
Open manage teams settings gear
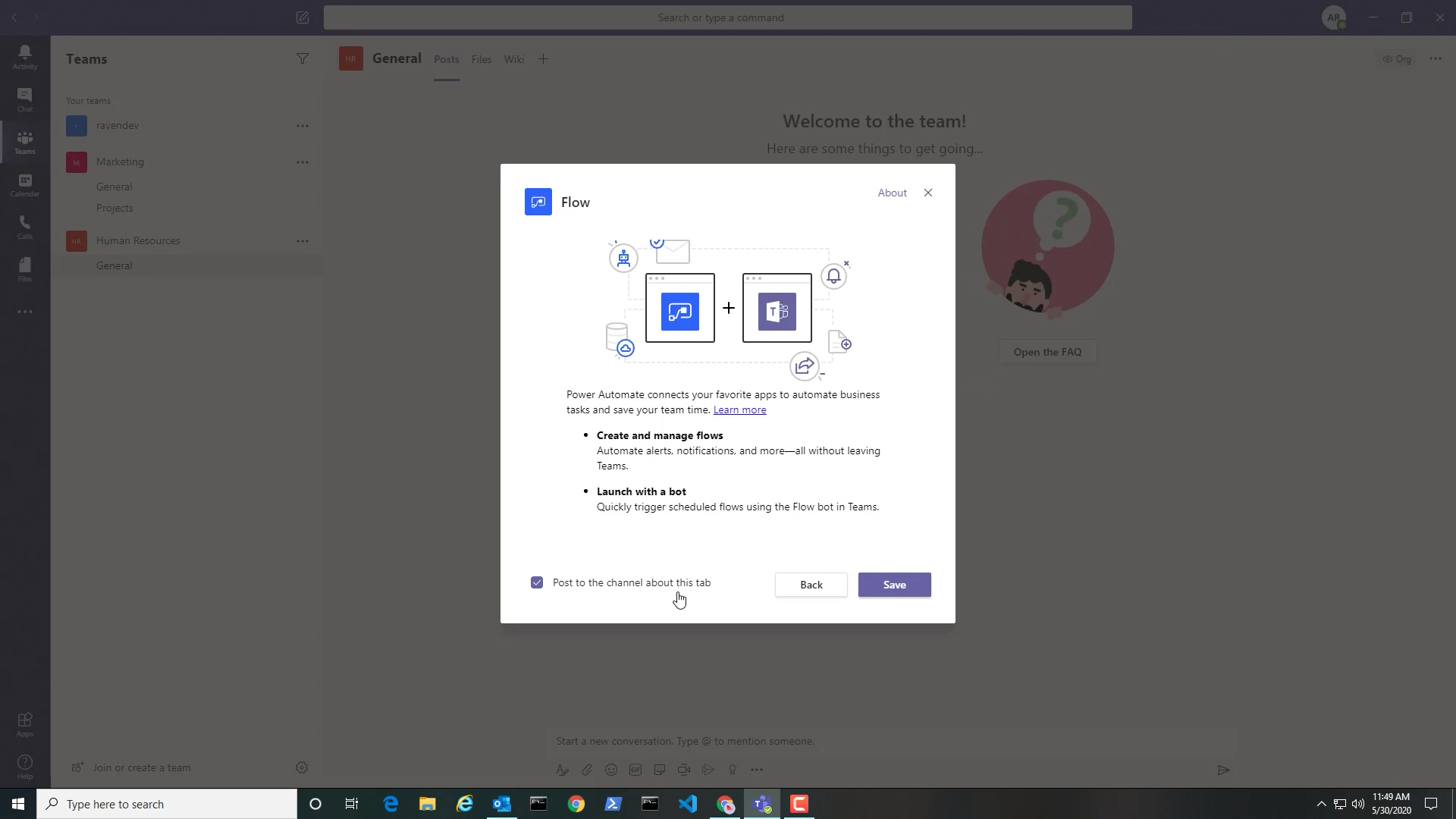[x=302, y=767]
